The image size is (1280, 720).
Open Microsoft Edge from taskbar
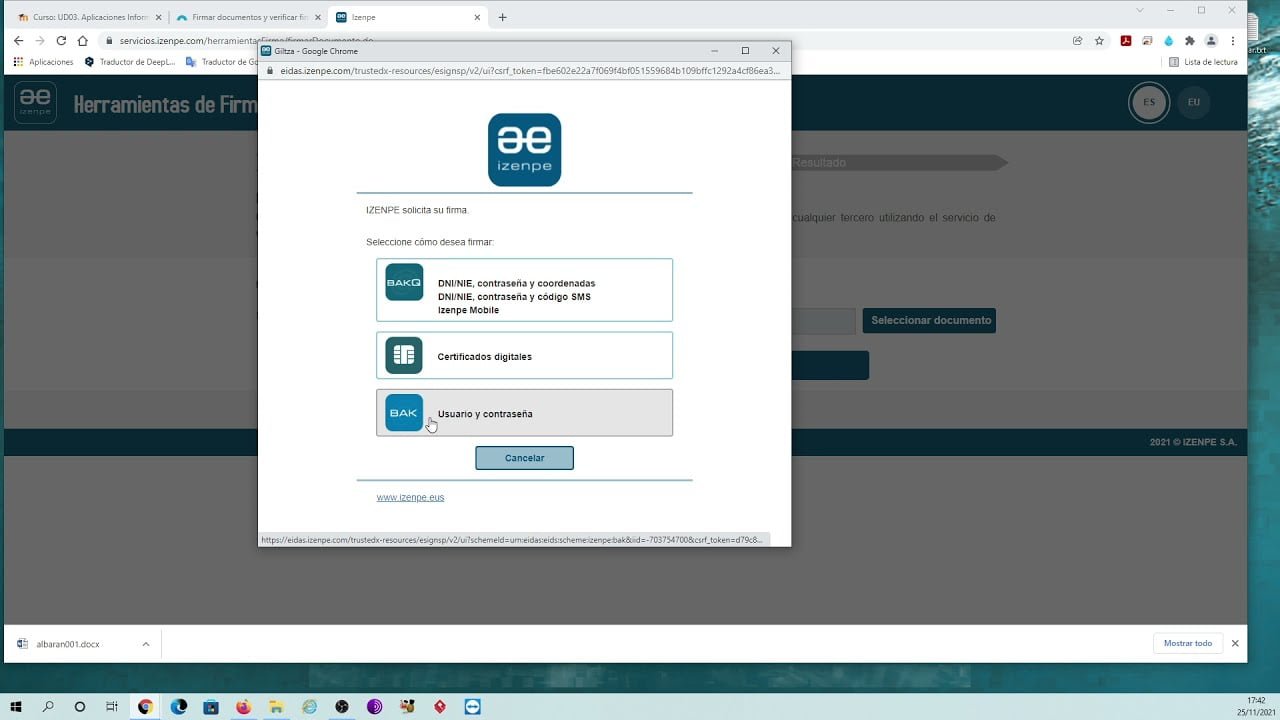(179, 706)
